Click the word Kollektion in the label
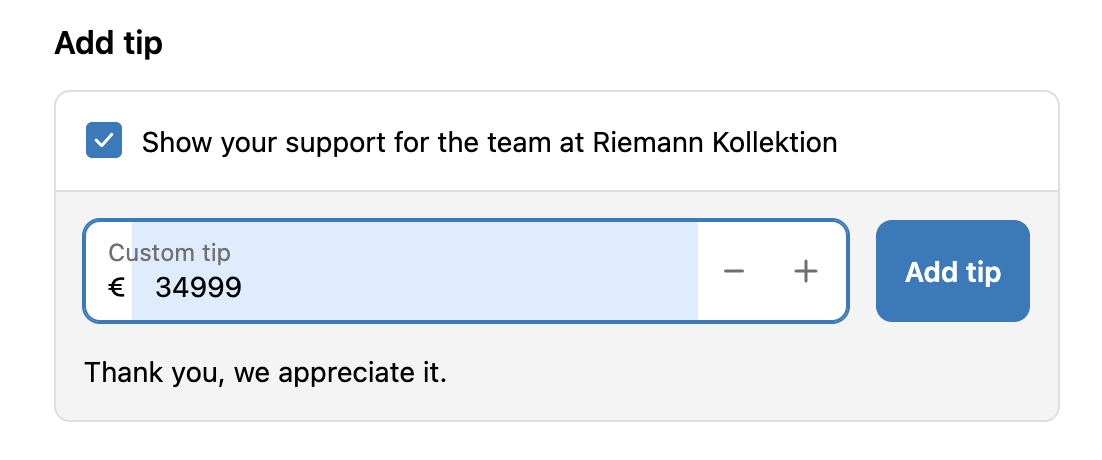Viewport: 1102px width, 460px height. (775, 142)
